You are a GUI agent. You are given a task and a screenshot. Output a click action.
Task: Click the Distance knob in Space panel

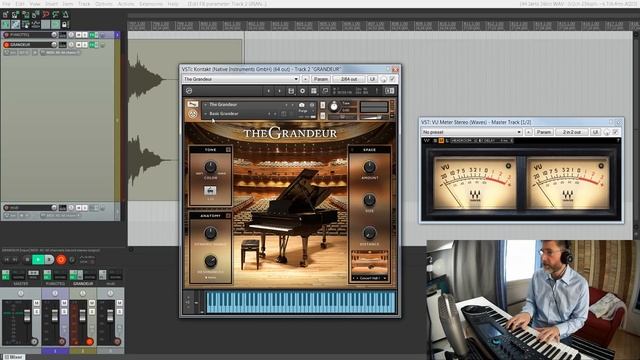point(369,233)
